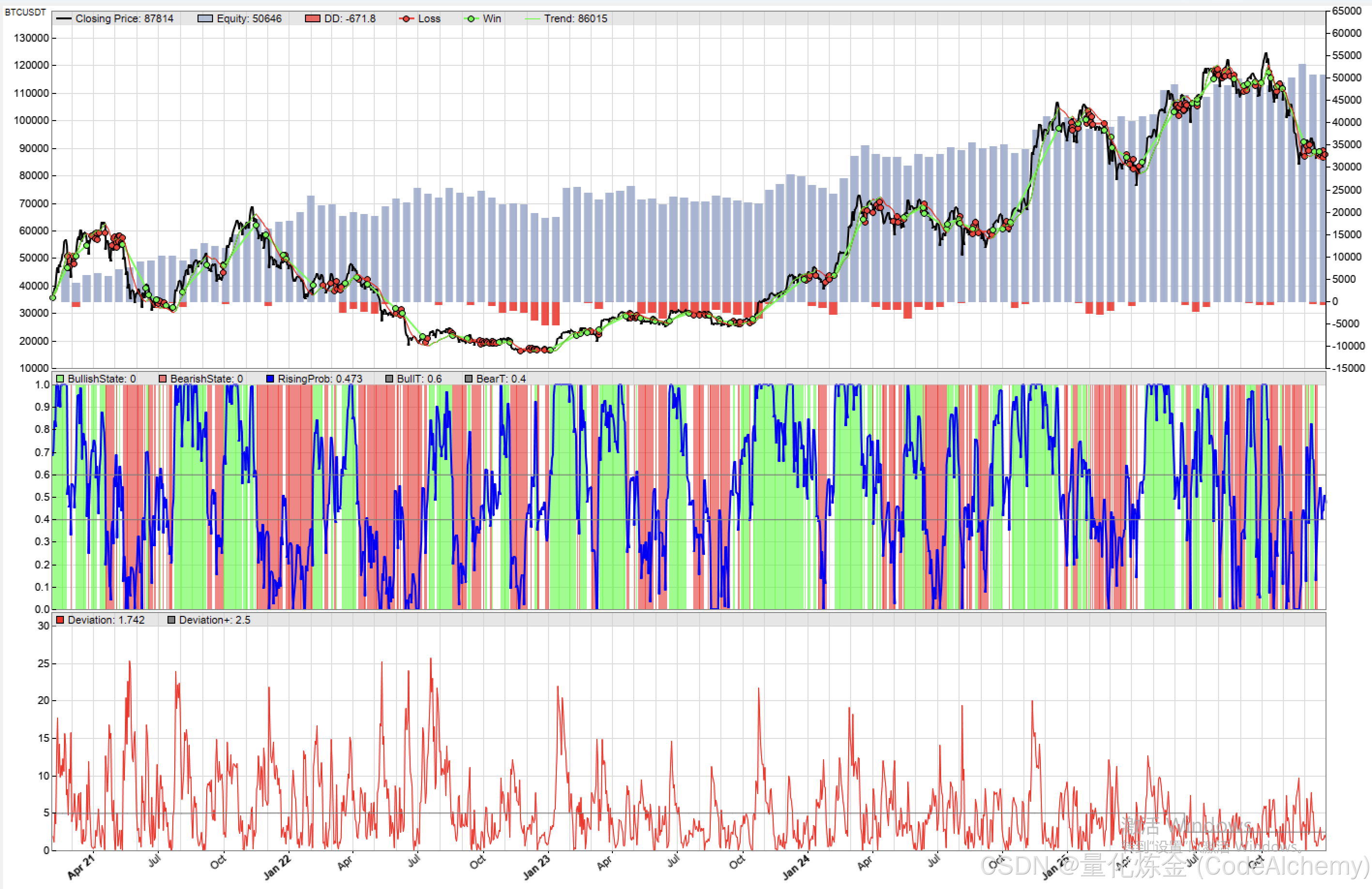Click the 'Trend: 86015' legend text
The image size is (1372, 889).
tap(575, 18)
